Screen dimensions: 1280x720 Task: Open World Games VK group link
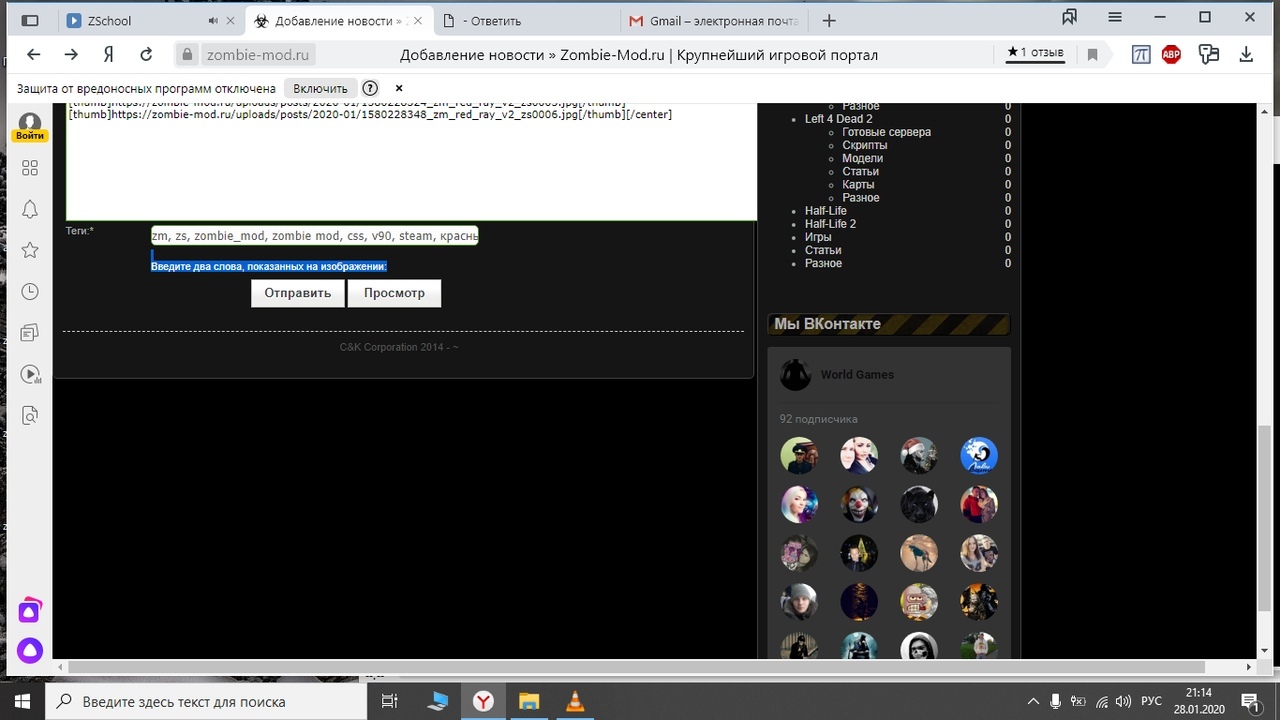tap(857, 375)
